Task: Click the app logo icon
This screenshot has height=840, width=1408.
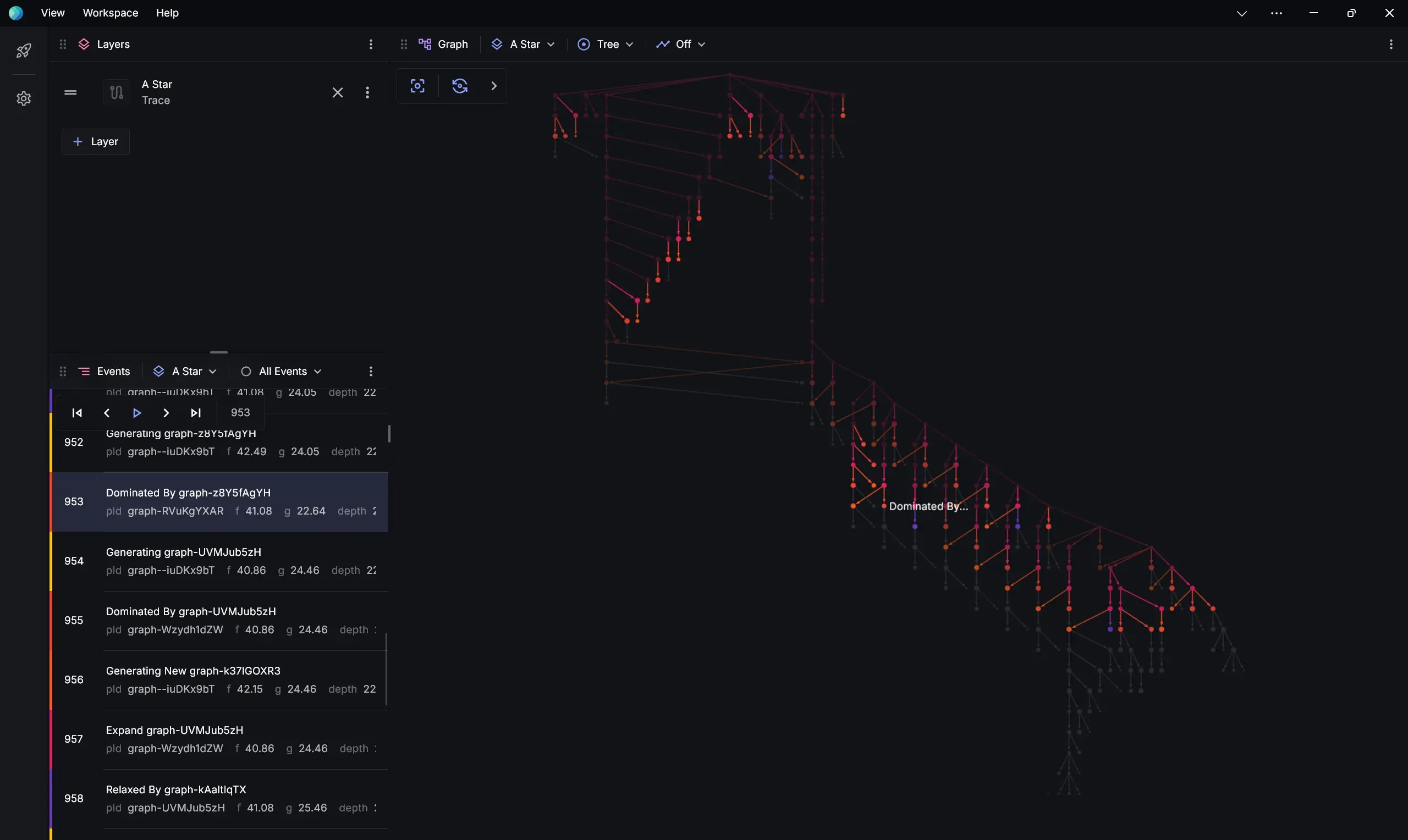Action: click(16, 13)
